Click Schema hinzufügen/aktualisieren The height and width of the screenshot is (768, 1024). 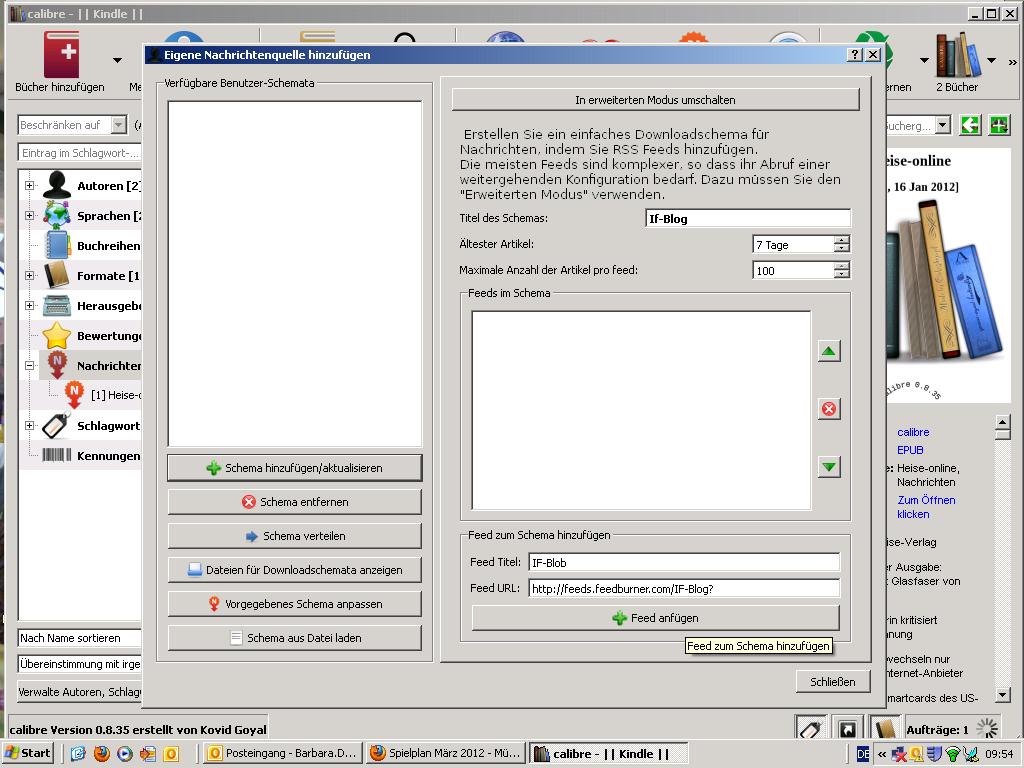pyautogui.click(x=295, y=468)
